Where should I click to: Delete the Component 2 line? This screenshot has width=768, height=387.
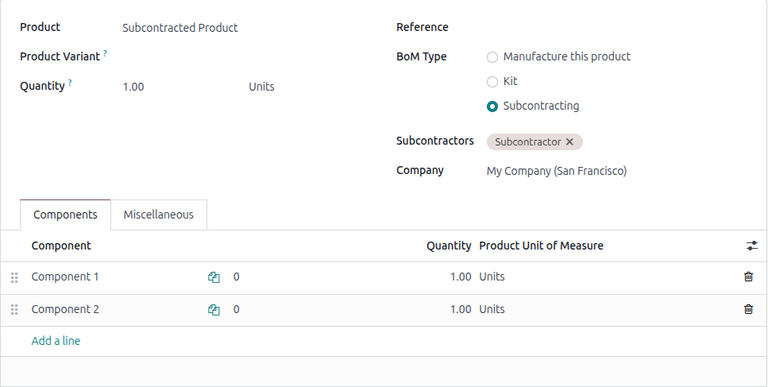click(x=748, y=309)
